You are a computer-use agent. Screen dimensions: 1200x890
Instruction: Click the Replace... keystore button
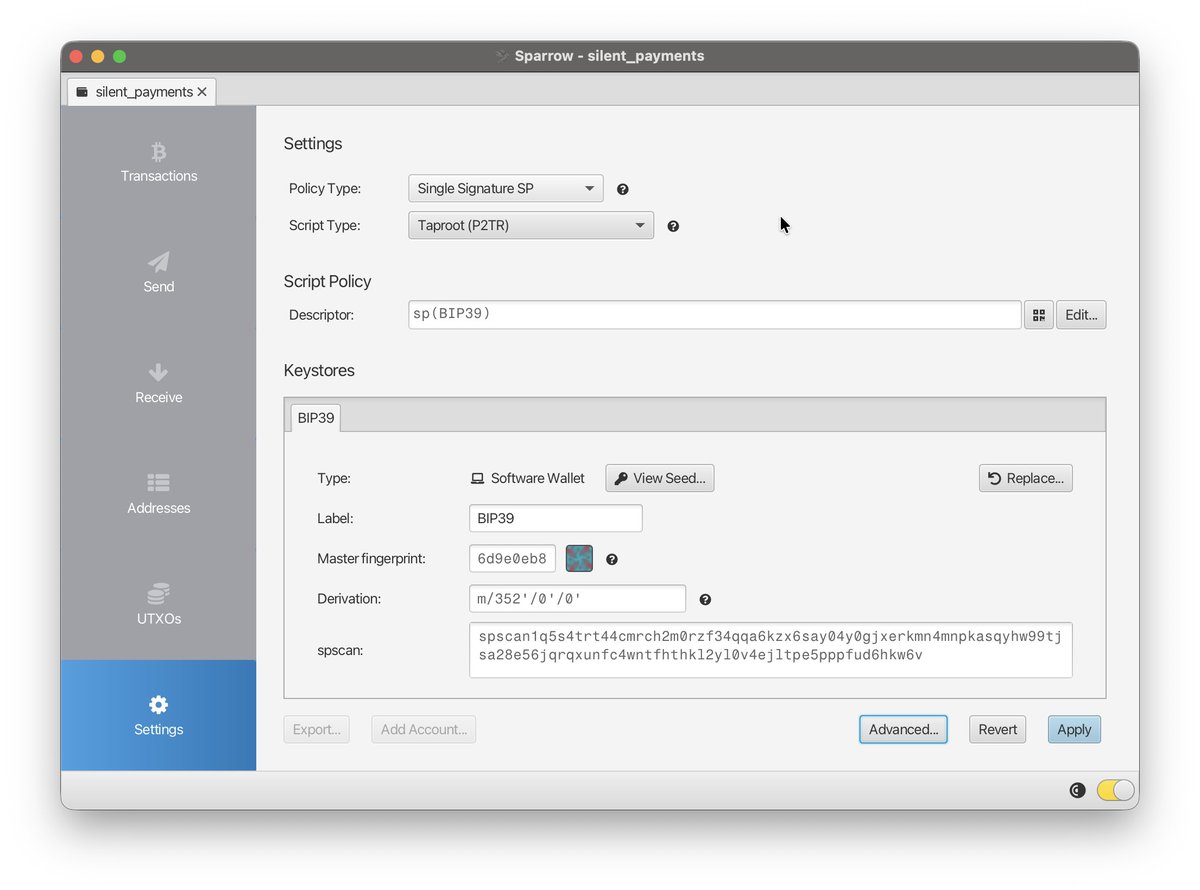coord(1026,478)
